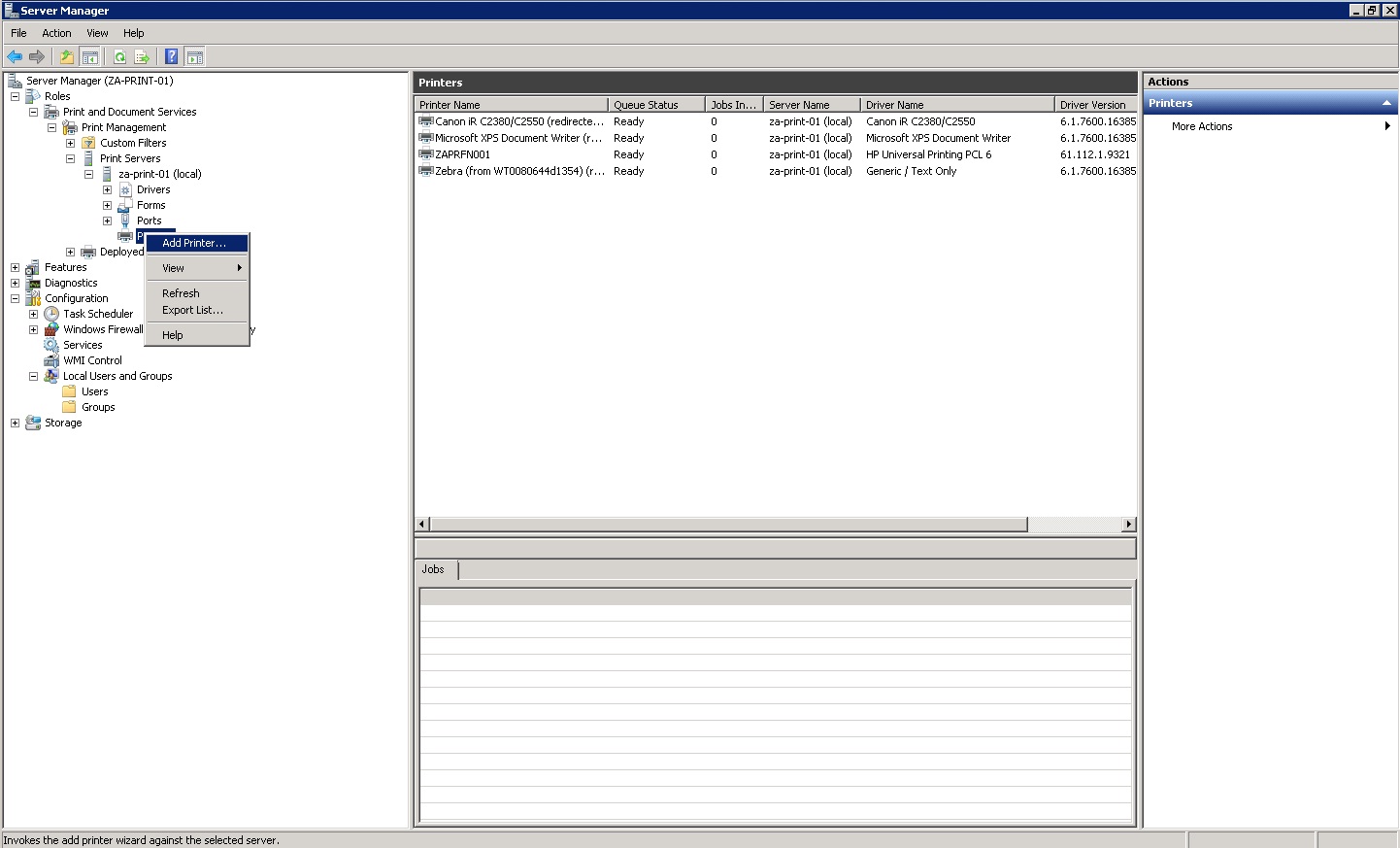
Task: Click the Forward arrow on the toolbar
Action: click(x=38, y=56)
